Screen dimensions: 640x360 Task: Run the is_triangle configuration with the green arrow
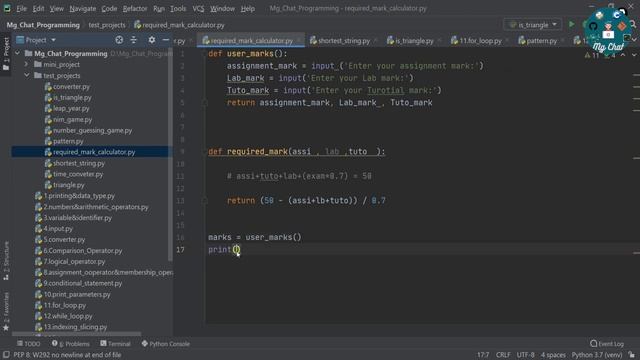[571, 24]
